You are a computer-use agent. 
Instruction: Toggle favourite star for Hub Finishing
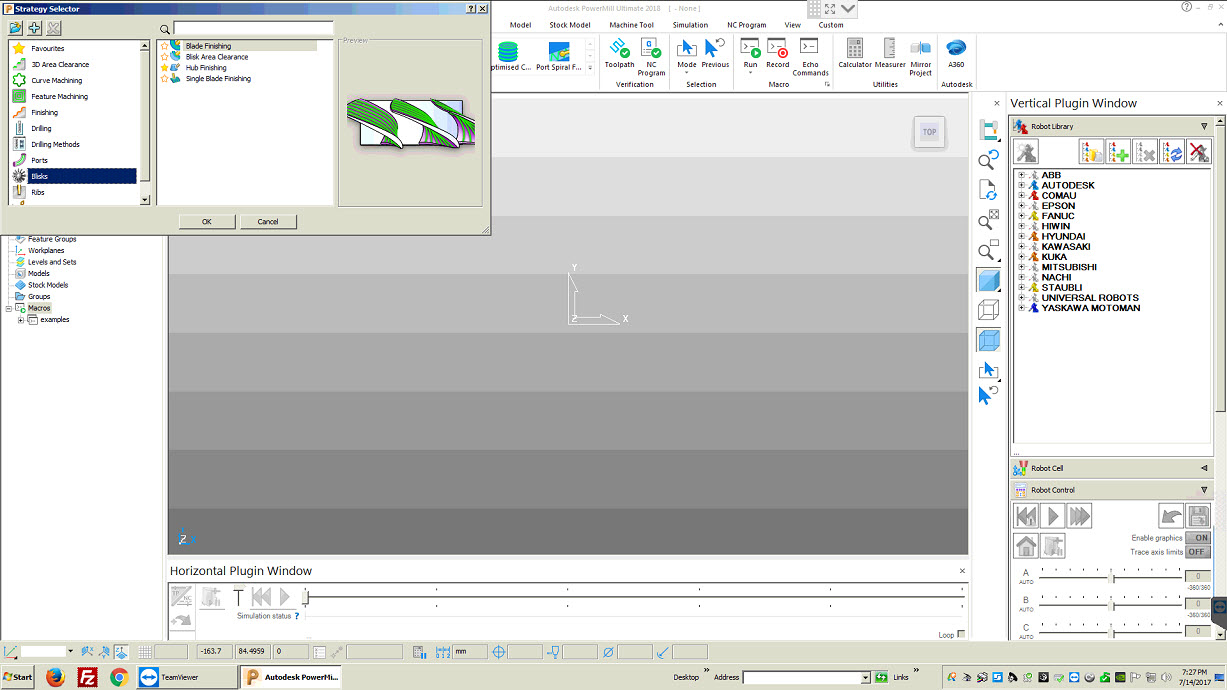(x=164, y=68)
